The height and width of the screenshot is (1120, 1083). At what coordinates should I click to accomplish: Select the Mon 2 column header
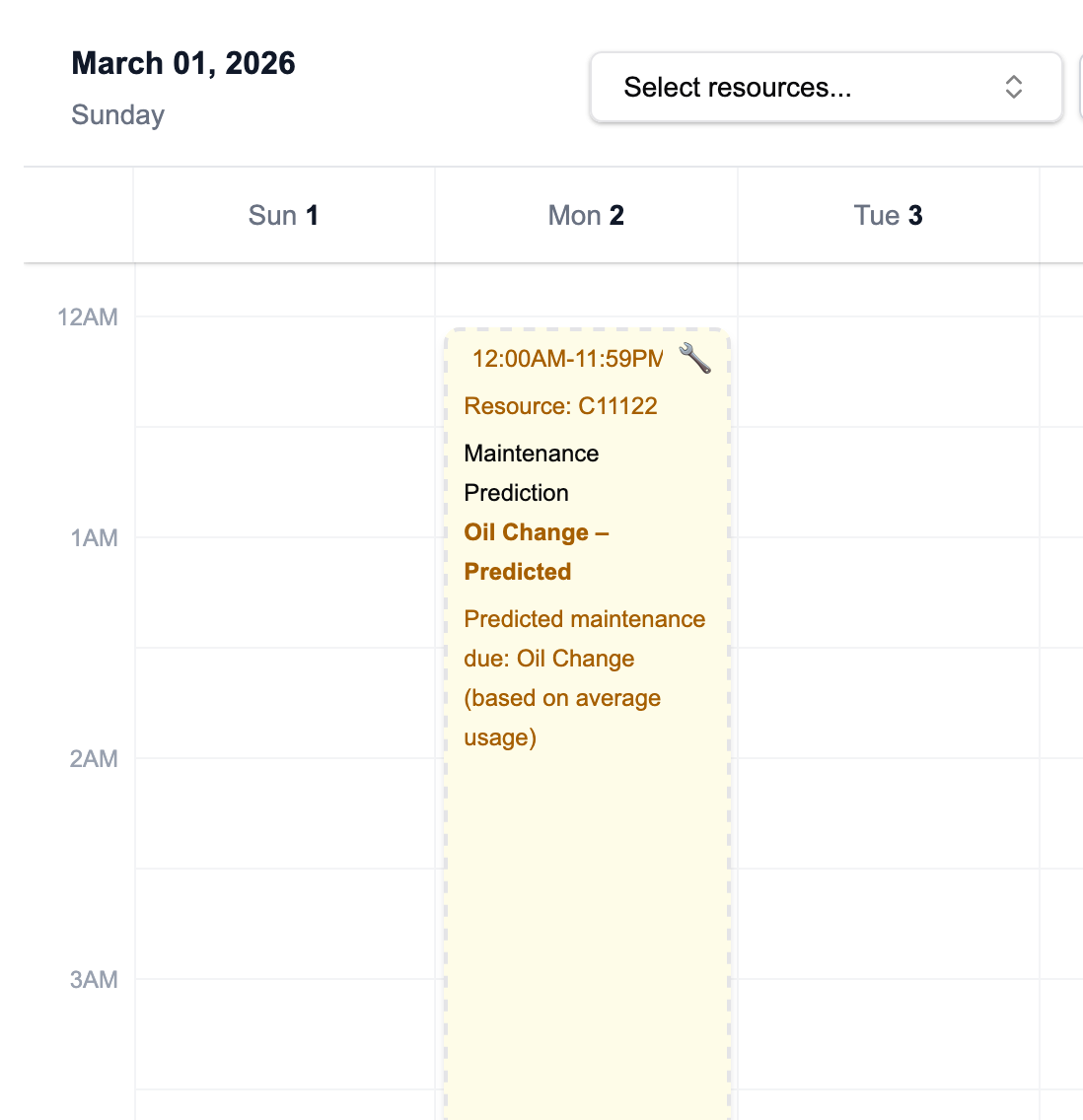click(586, 215)
